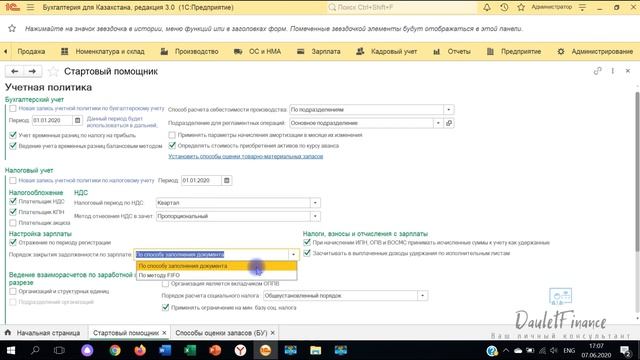Viewport: 640px width, 360px height.
Task: Open selected Основное подразделение with the open icon
Action: tap(449, 123)
